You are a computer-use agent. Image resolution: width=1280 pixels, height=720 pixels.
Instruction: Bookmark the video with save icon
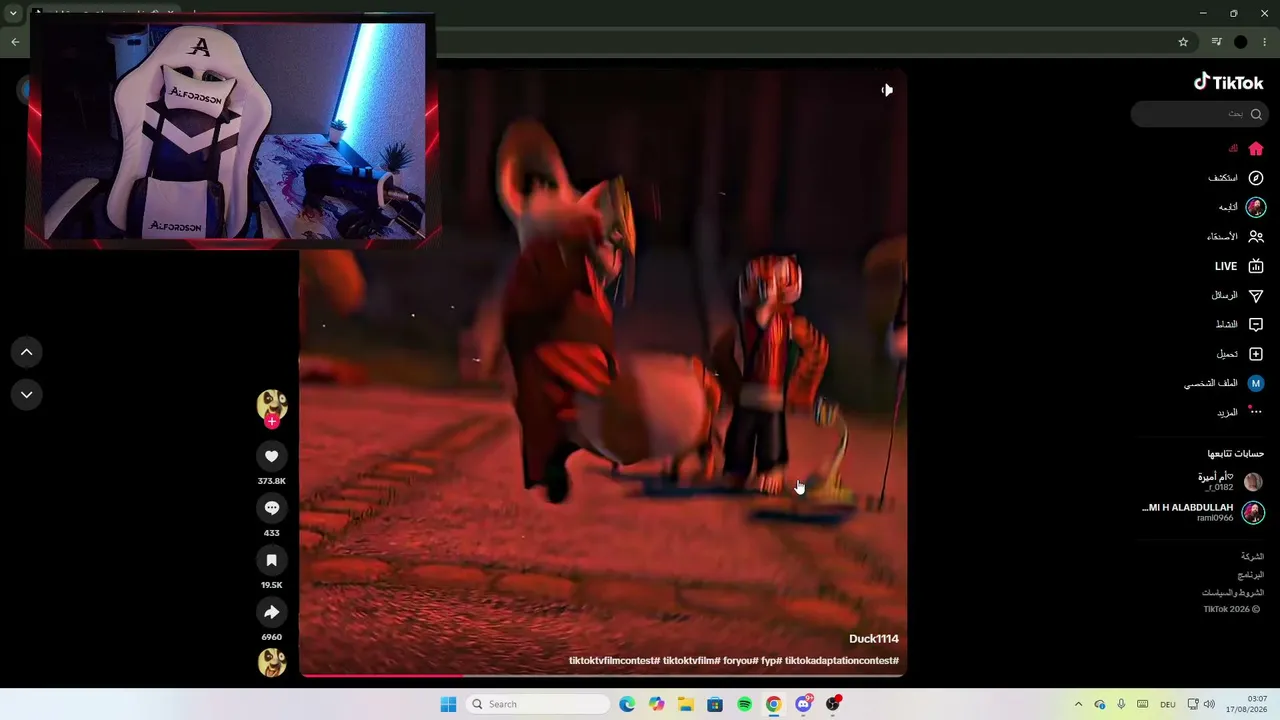coord(272,560)
